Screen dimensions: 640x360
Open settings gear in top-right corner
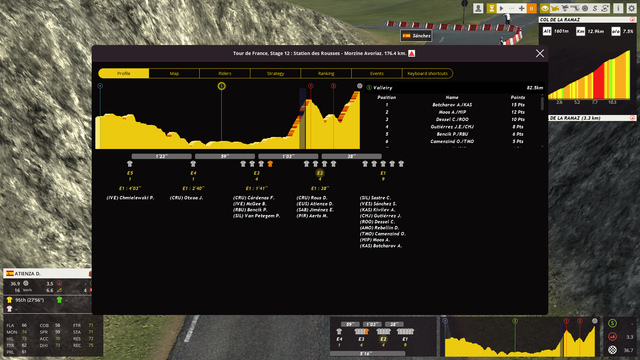click(631, 8)
